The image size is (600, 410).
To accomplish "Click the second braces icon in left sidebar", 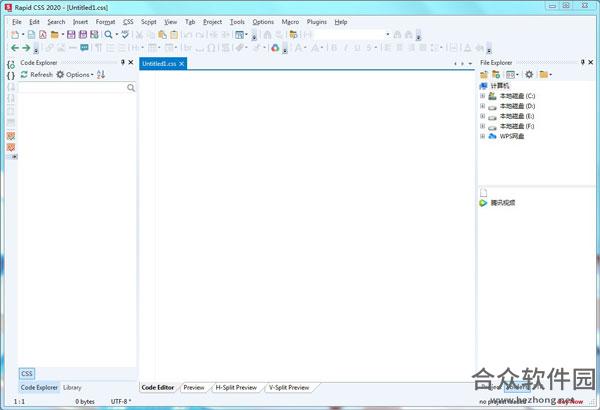I will [x=11, y=76].
